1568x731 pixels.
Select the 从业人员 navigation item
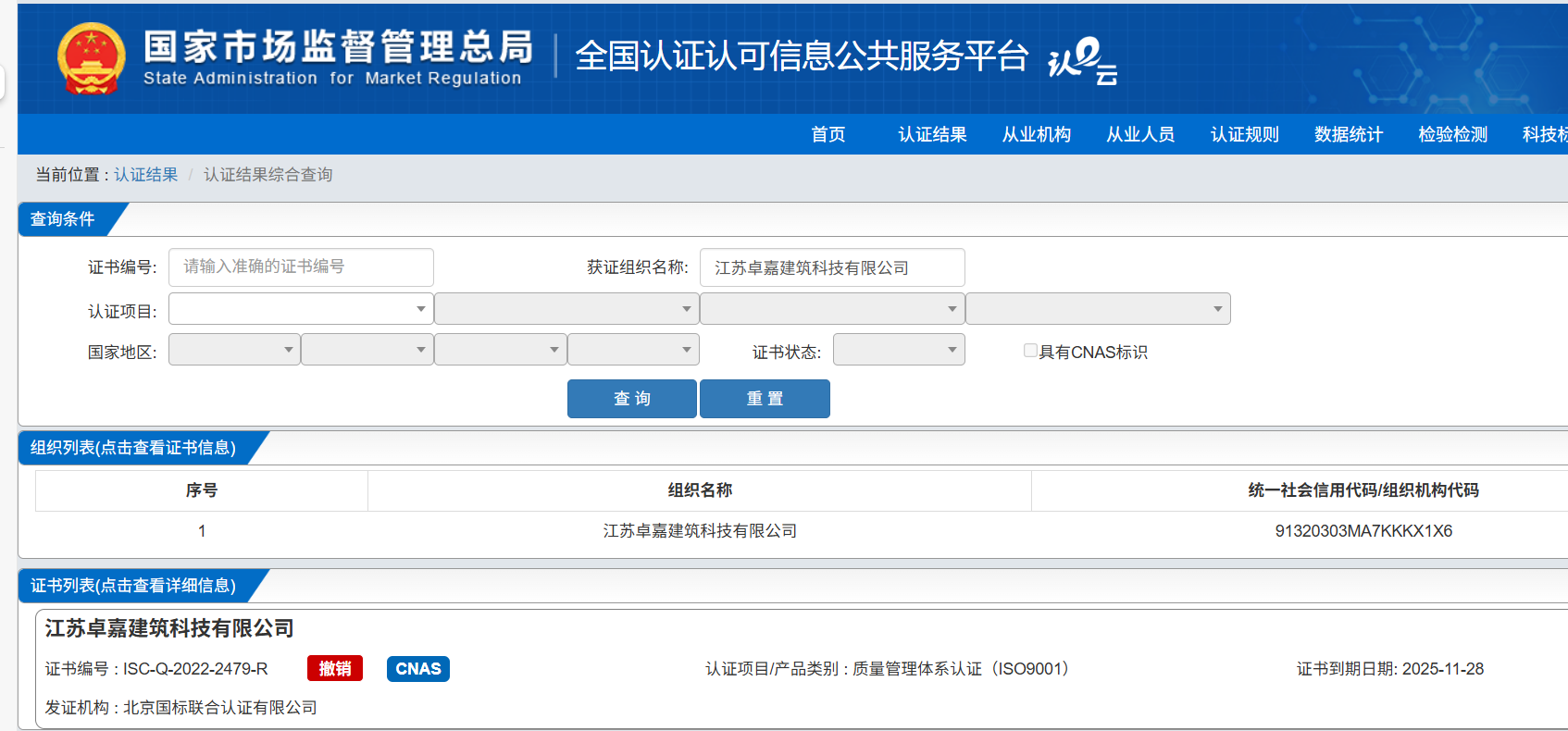(1140, 135)
